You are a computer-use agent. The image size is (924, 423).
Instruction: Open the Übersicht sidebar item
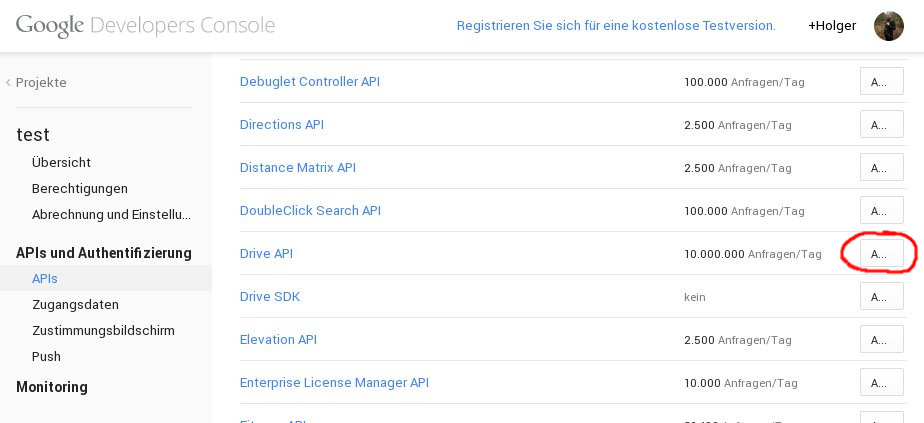click(61, 162)
